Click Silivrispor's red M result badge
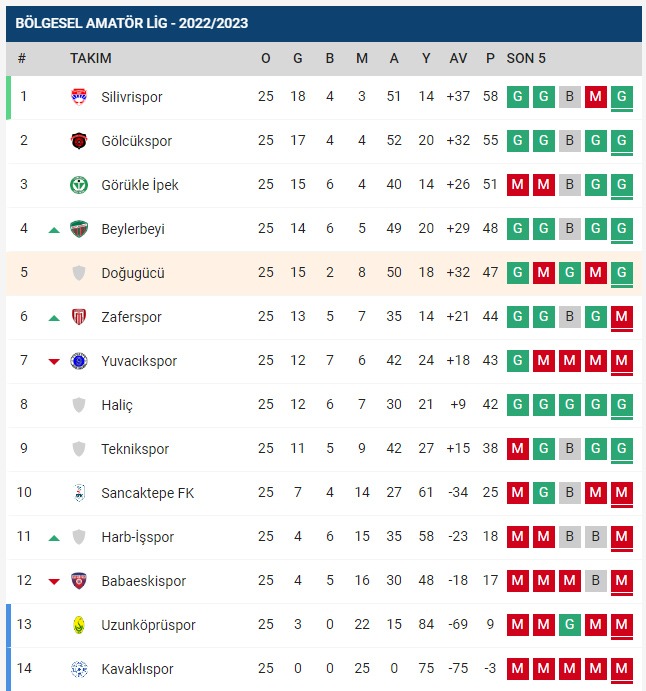 (596, 97)
